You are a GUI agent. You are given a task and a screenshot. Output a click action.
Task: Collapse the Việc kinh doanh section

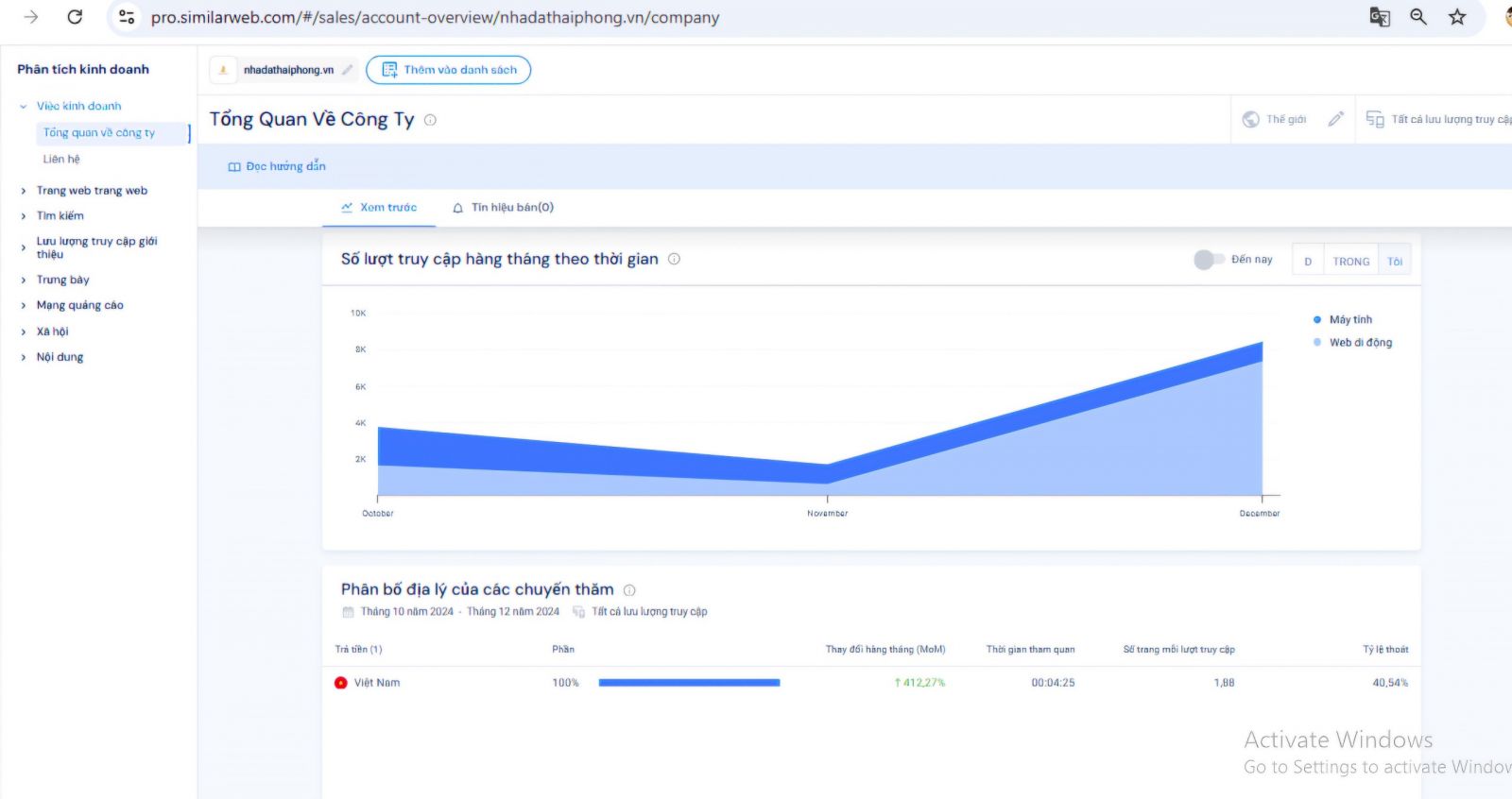coord(24,107)
